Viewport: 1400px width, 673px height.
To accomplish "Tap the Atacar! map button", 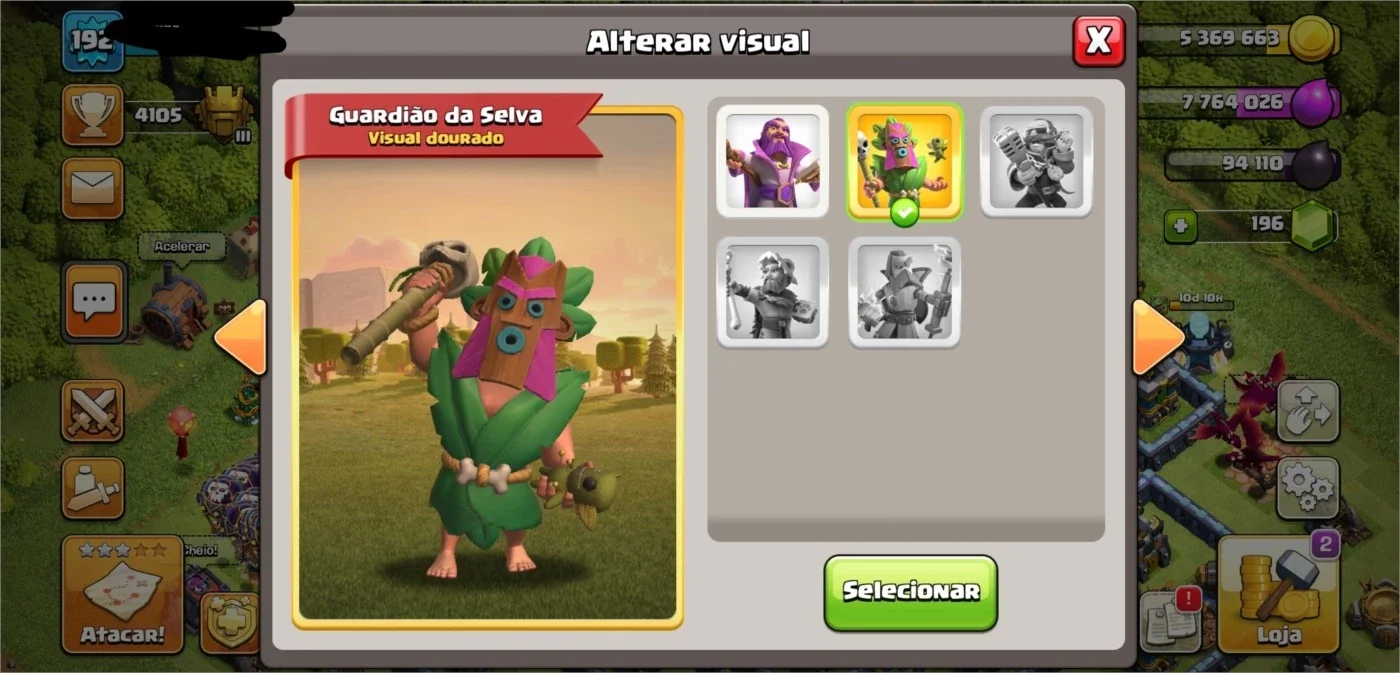I will [122, 594].
